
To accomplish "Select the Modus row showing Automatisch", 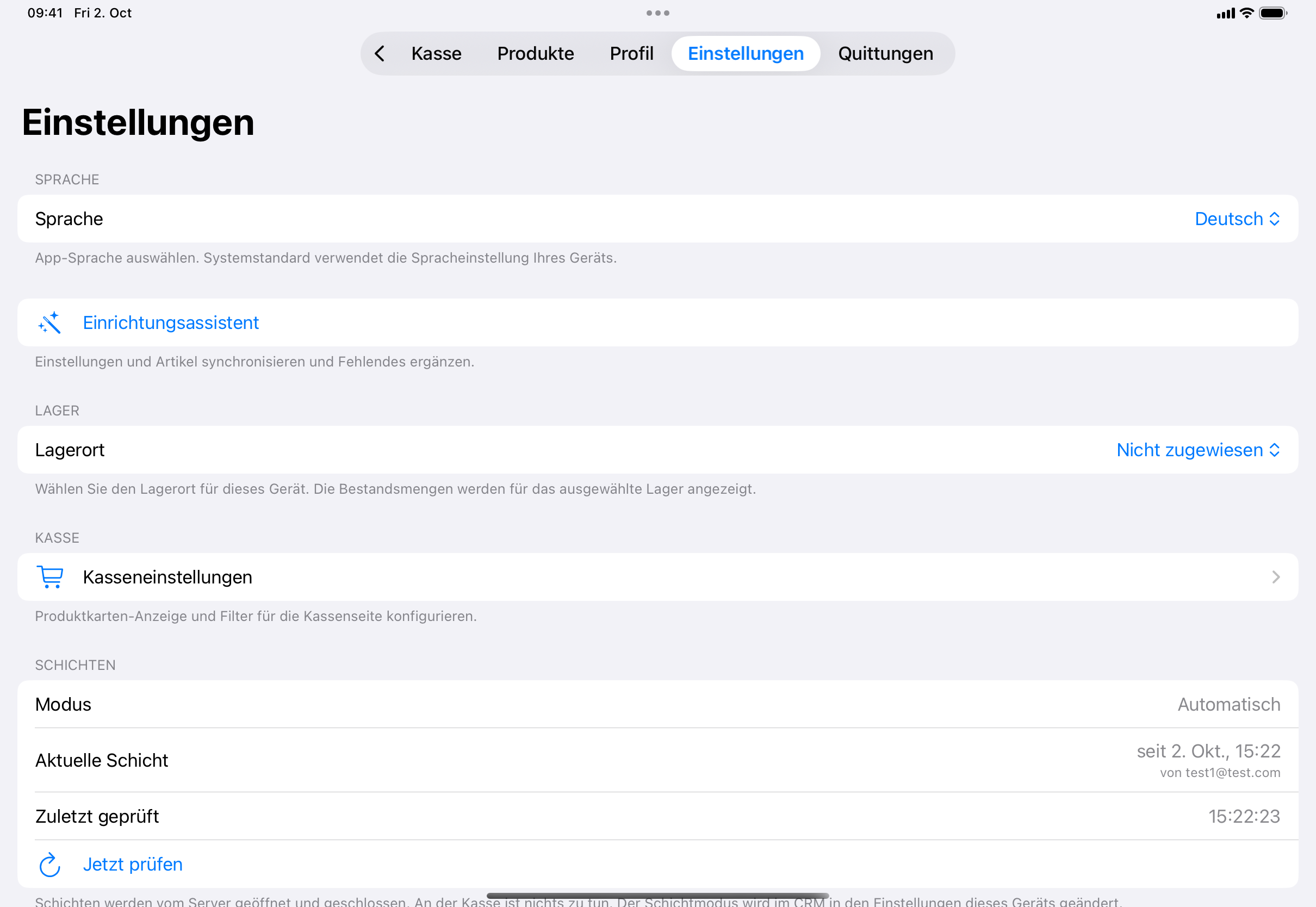I will (x=657, y=704).
